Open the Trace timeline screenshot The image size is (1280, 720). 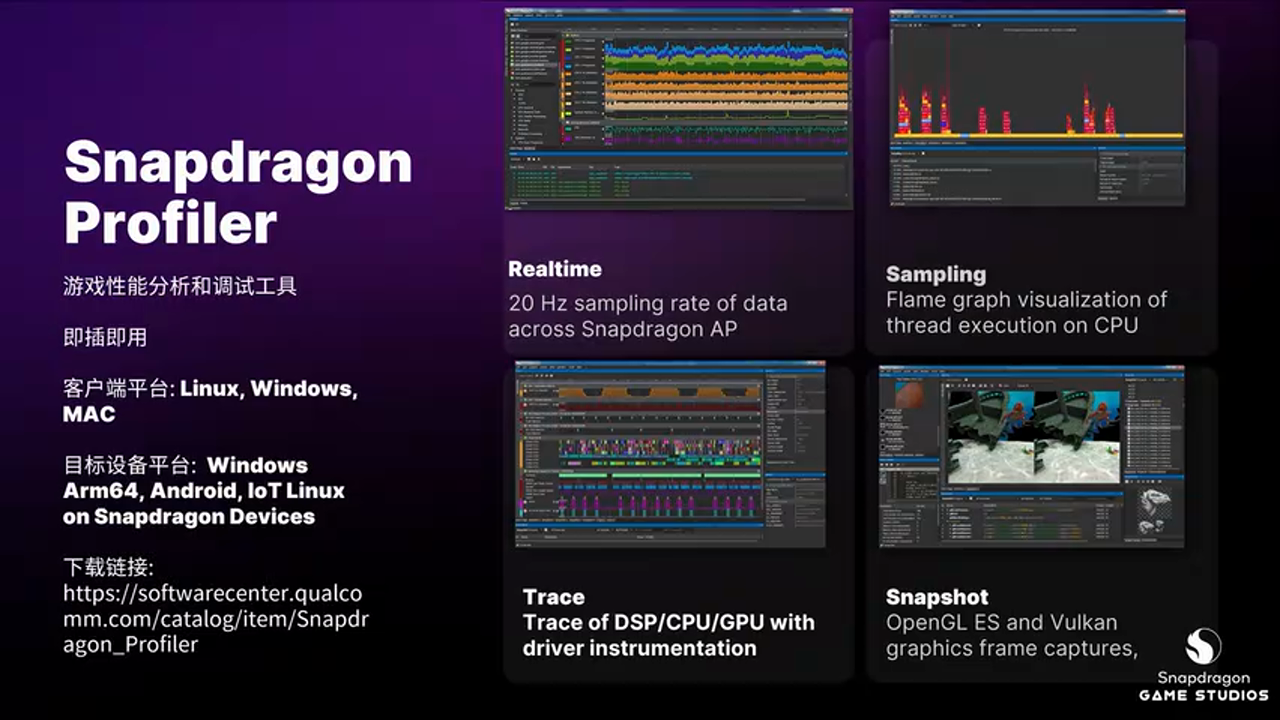pyautogui.click(x=670, y=454)
